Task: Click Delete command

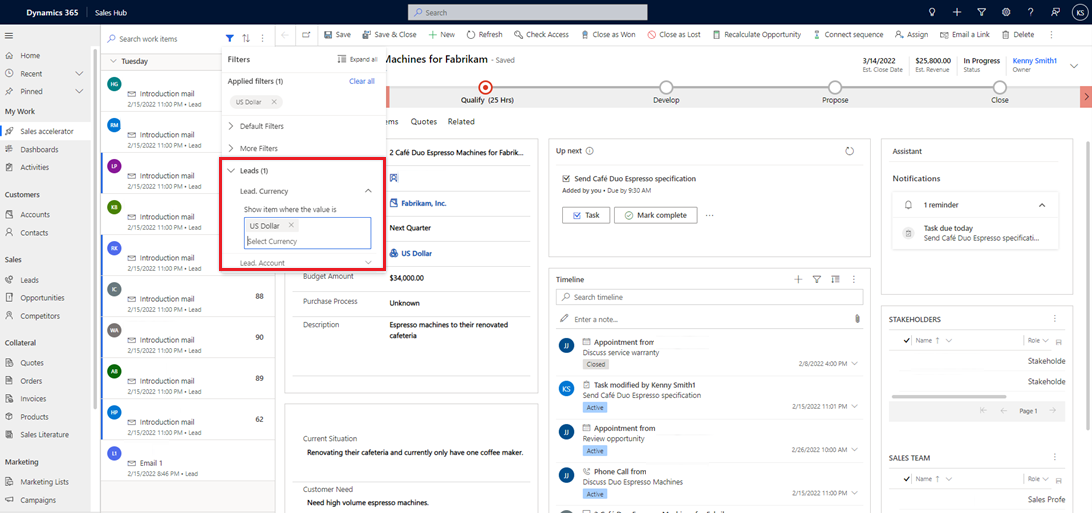Action: [x=1017, y=35]
